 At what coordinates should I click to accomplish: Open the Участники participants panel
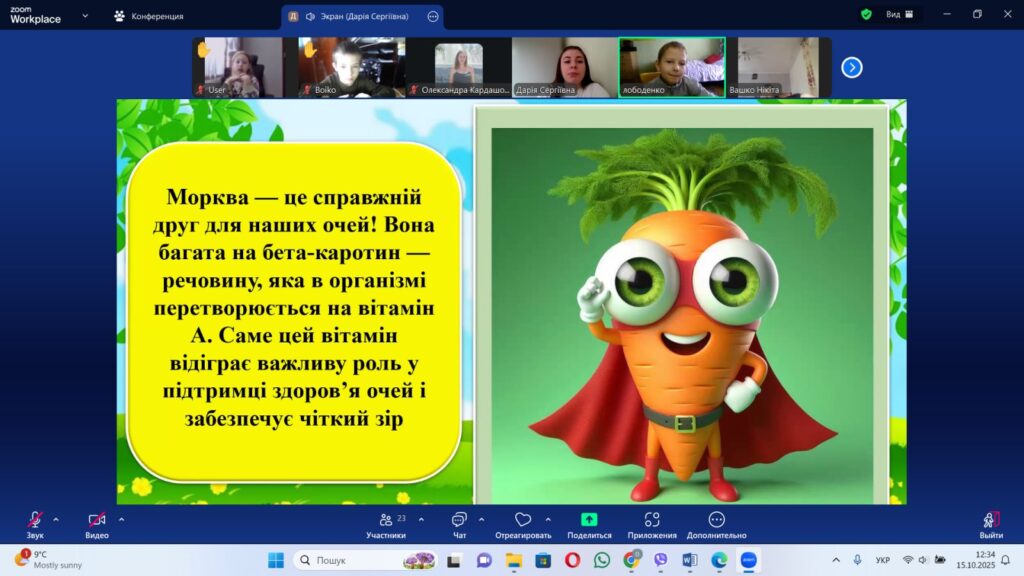click(386, 524)
